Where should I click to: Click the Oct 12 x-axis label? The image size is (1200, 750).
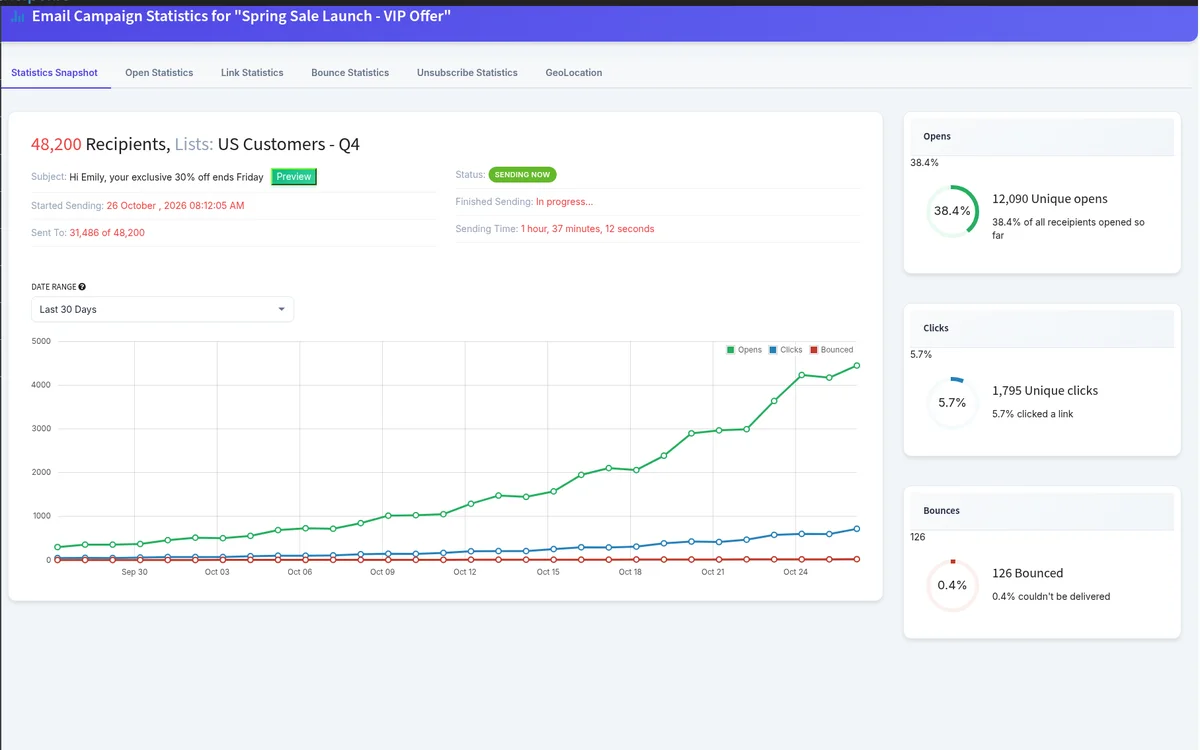coord(465,572)
